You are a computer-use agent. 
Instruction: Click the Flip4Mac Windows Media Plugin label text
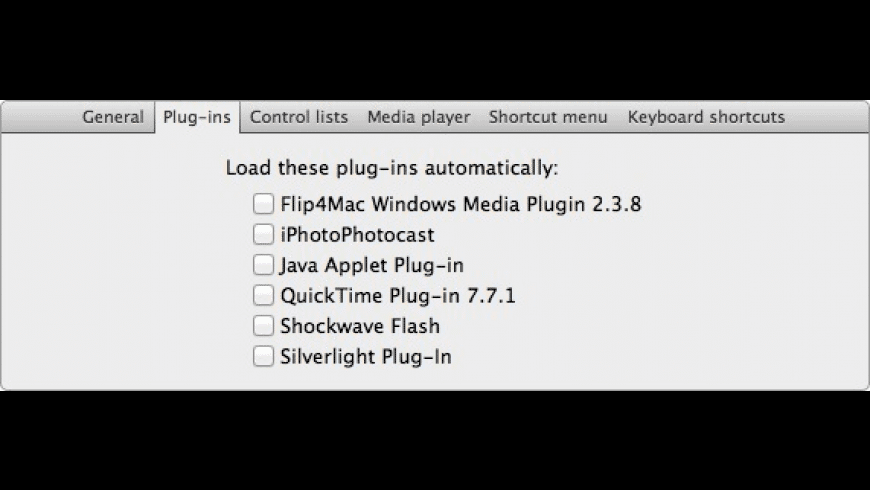click(x=460, y=205)
